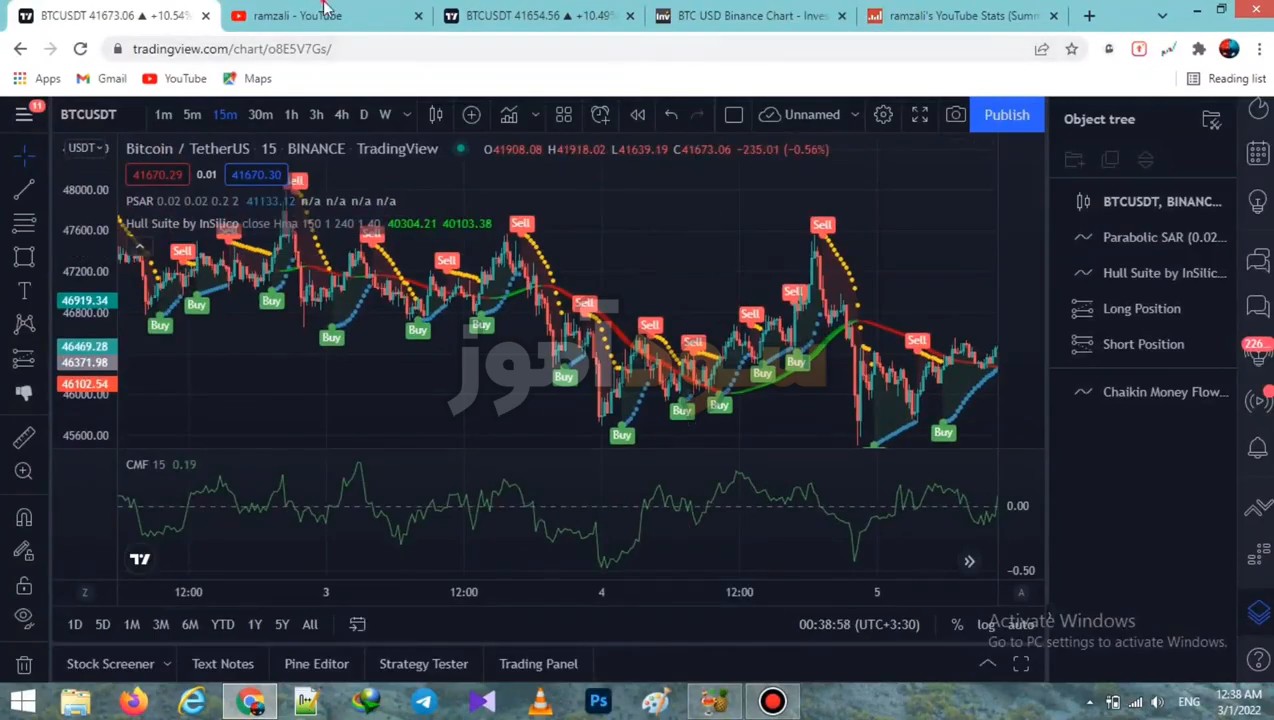
Task: Set date range to All
Action: pos(310,625)
